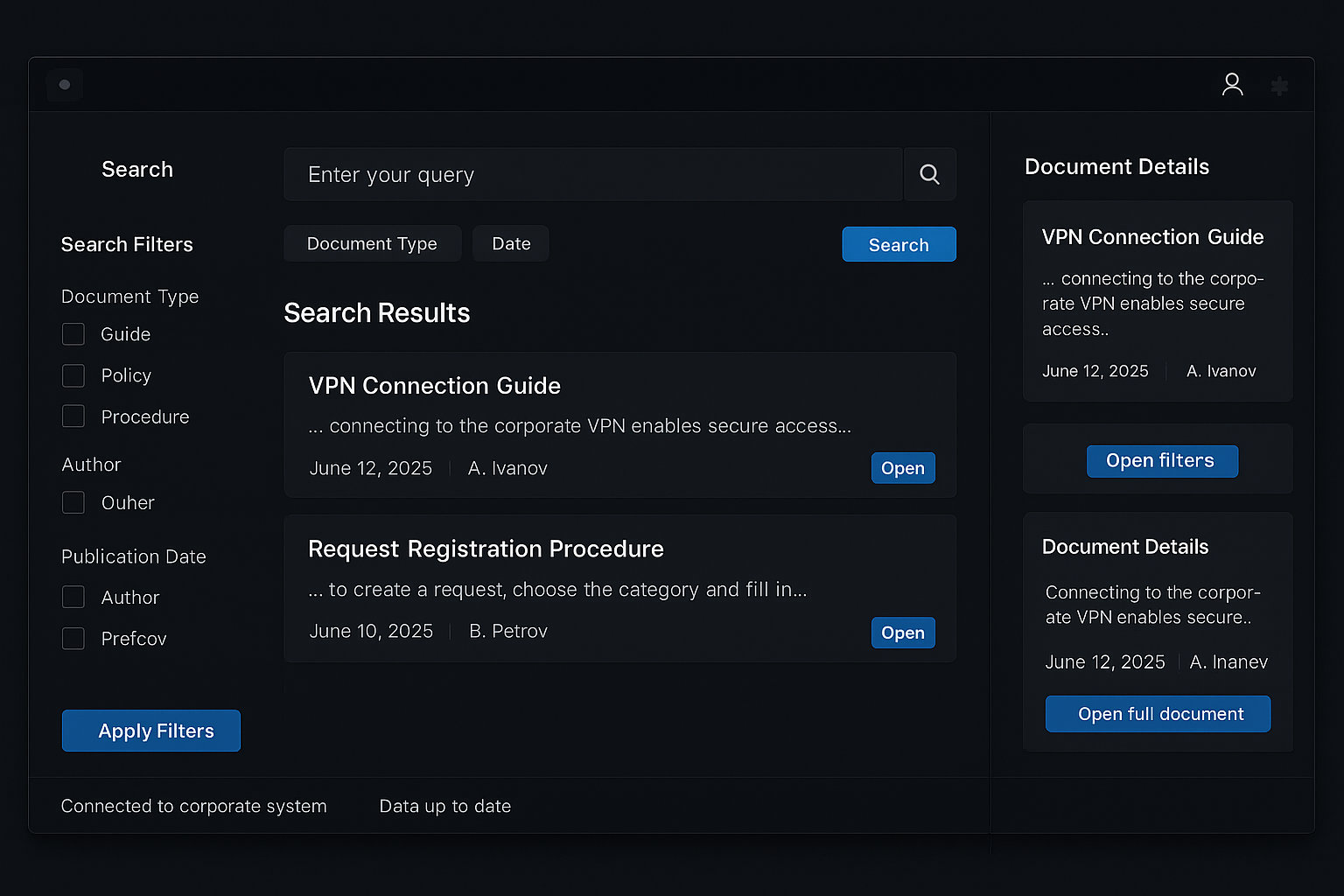Image resolution: width=1344 pixels, height=896 pixels.
Task: Open the VPN Connection Guide result
Action: click(903, 468)
